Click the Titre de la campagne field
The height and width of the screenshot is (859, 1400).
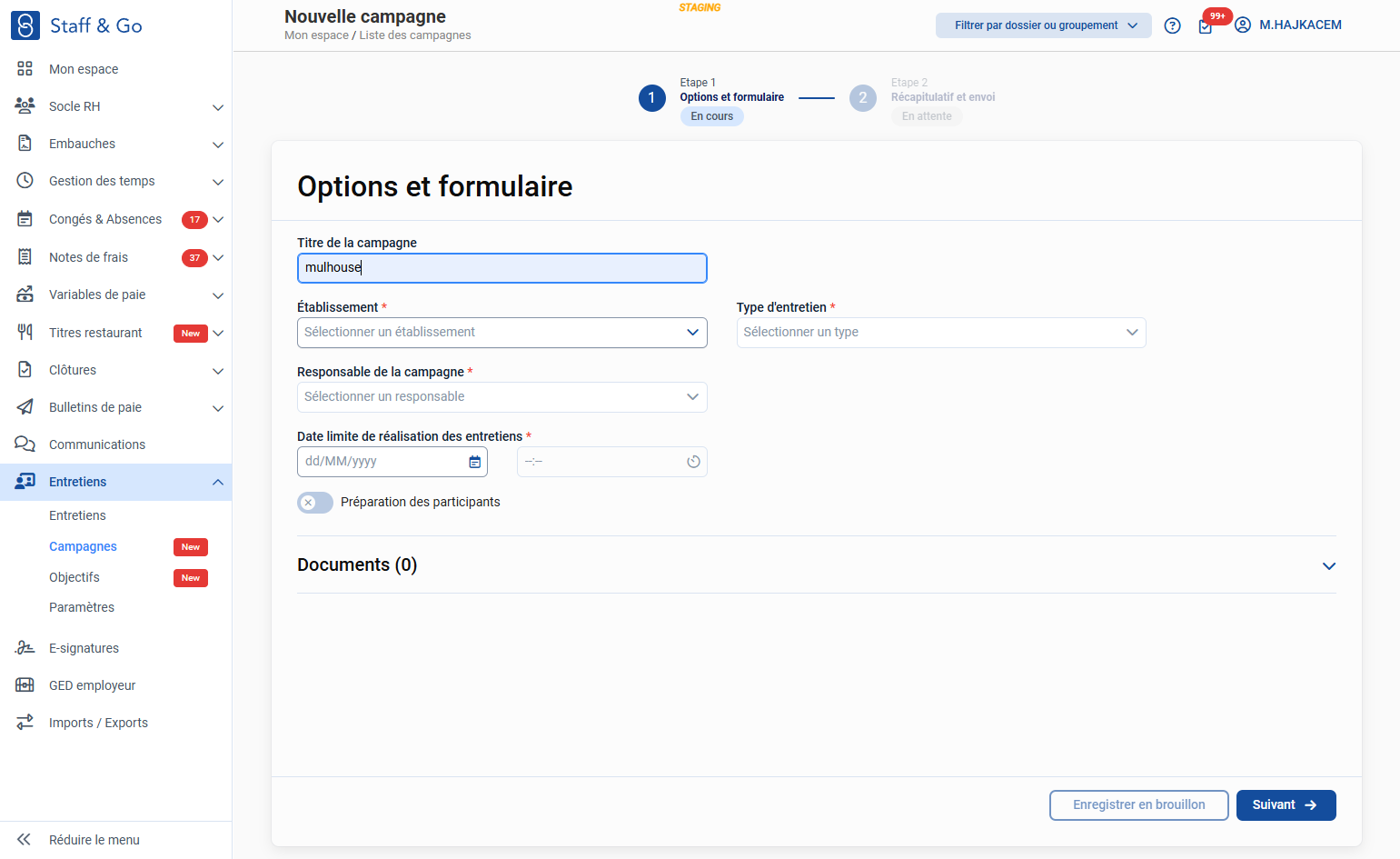[x=502, y=268]
